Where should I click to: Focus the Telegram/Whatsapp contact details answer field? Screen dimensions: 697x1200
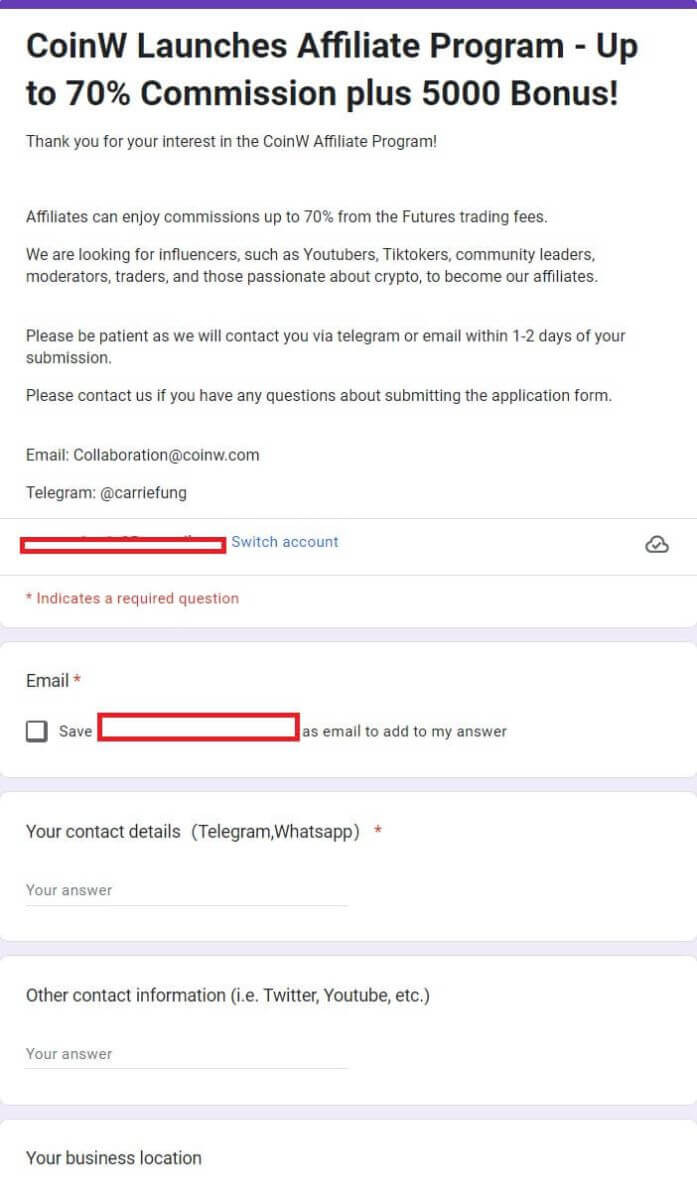coord(187,890)
